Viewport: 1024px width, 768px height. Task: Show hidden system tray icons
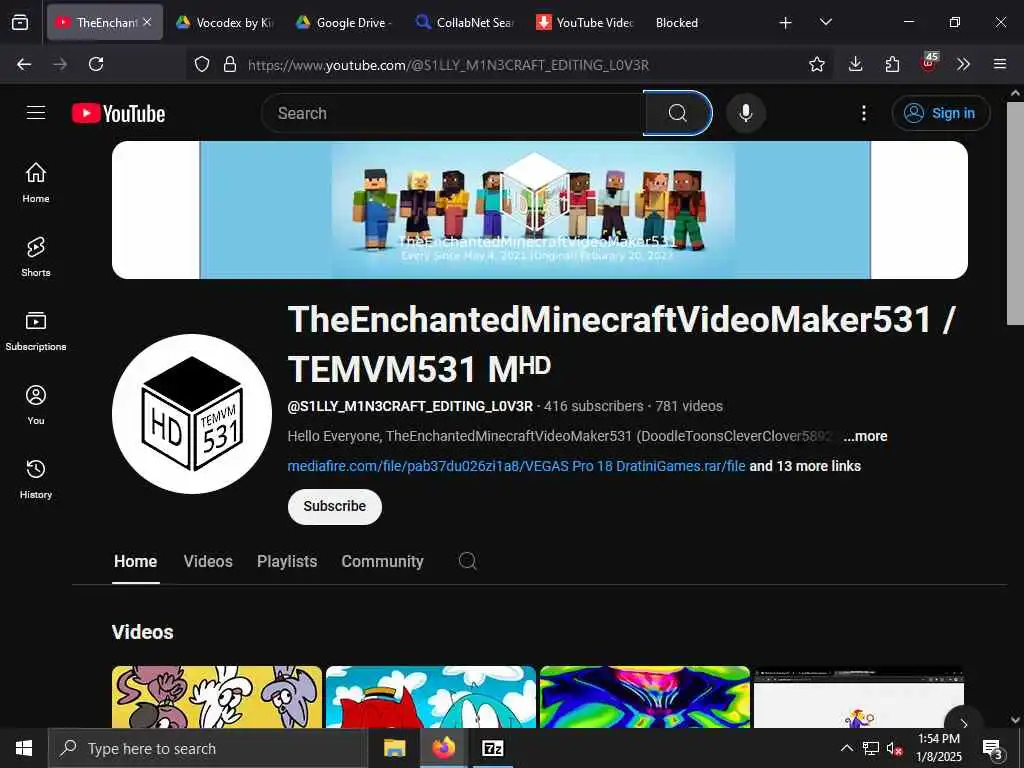point(846,748)
